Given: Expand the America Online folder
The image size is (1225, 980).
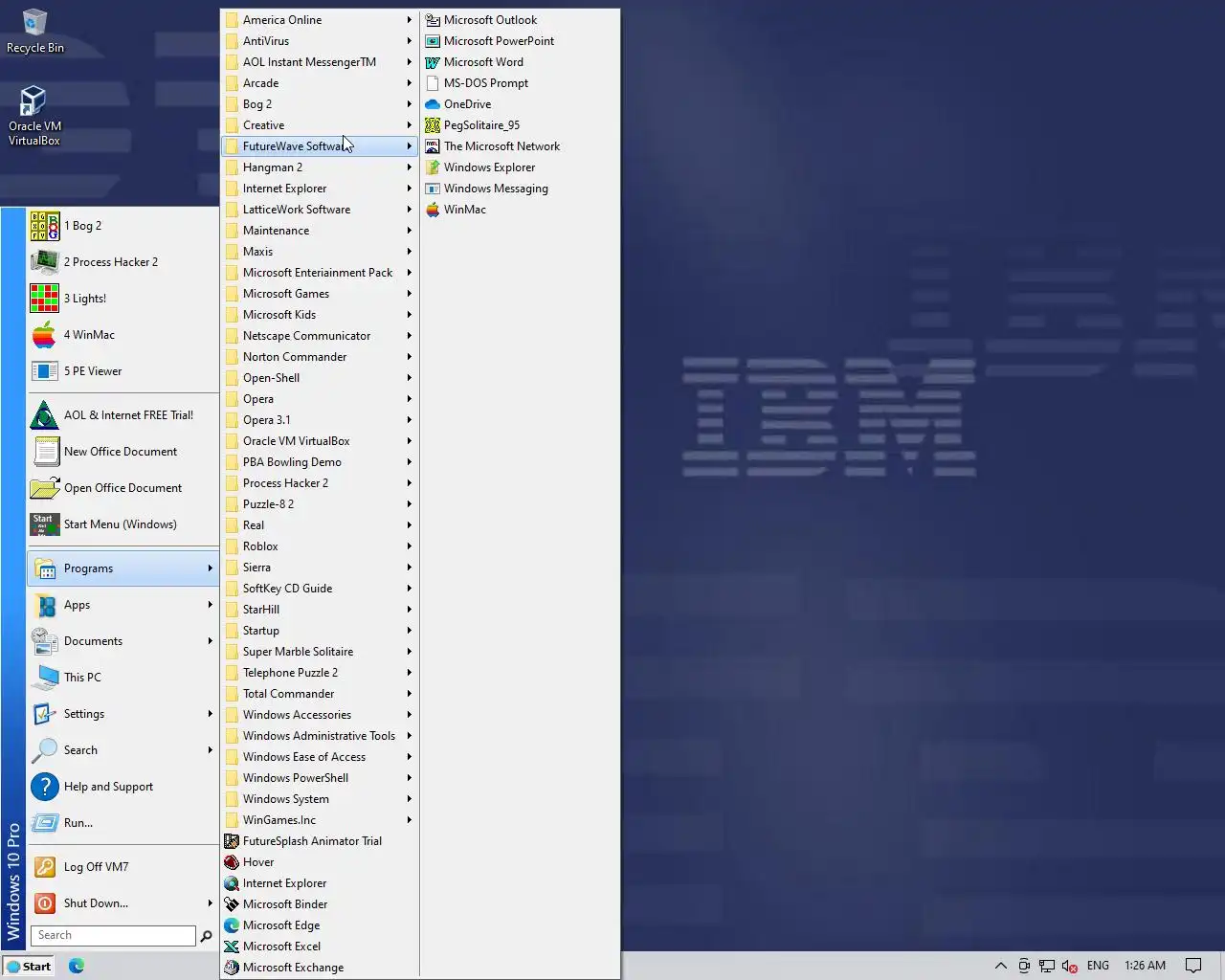Looking at the screenshot, I should pyautogui.click(x=320, y=20).
